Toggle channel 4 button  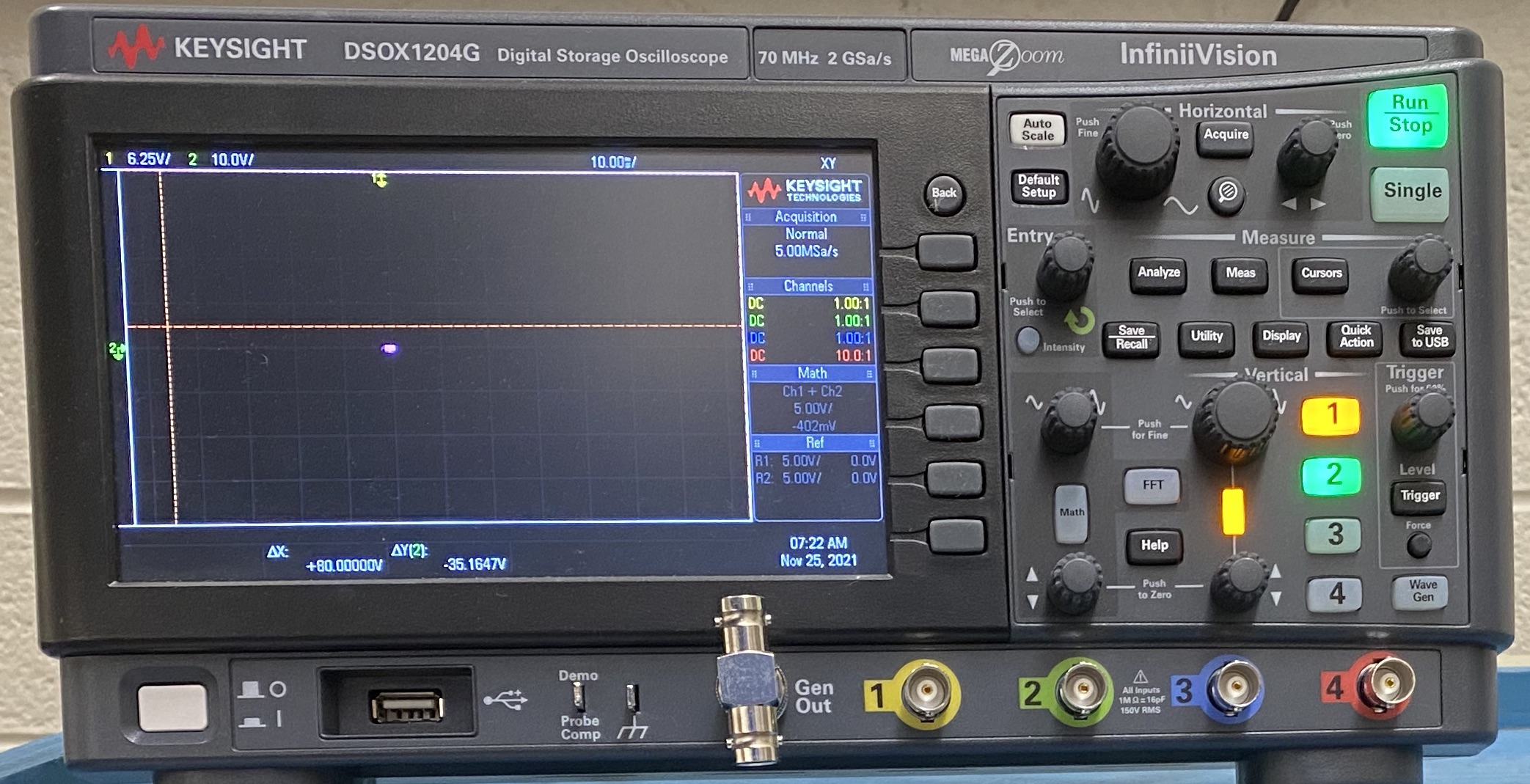(x=1335, y=594)
